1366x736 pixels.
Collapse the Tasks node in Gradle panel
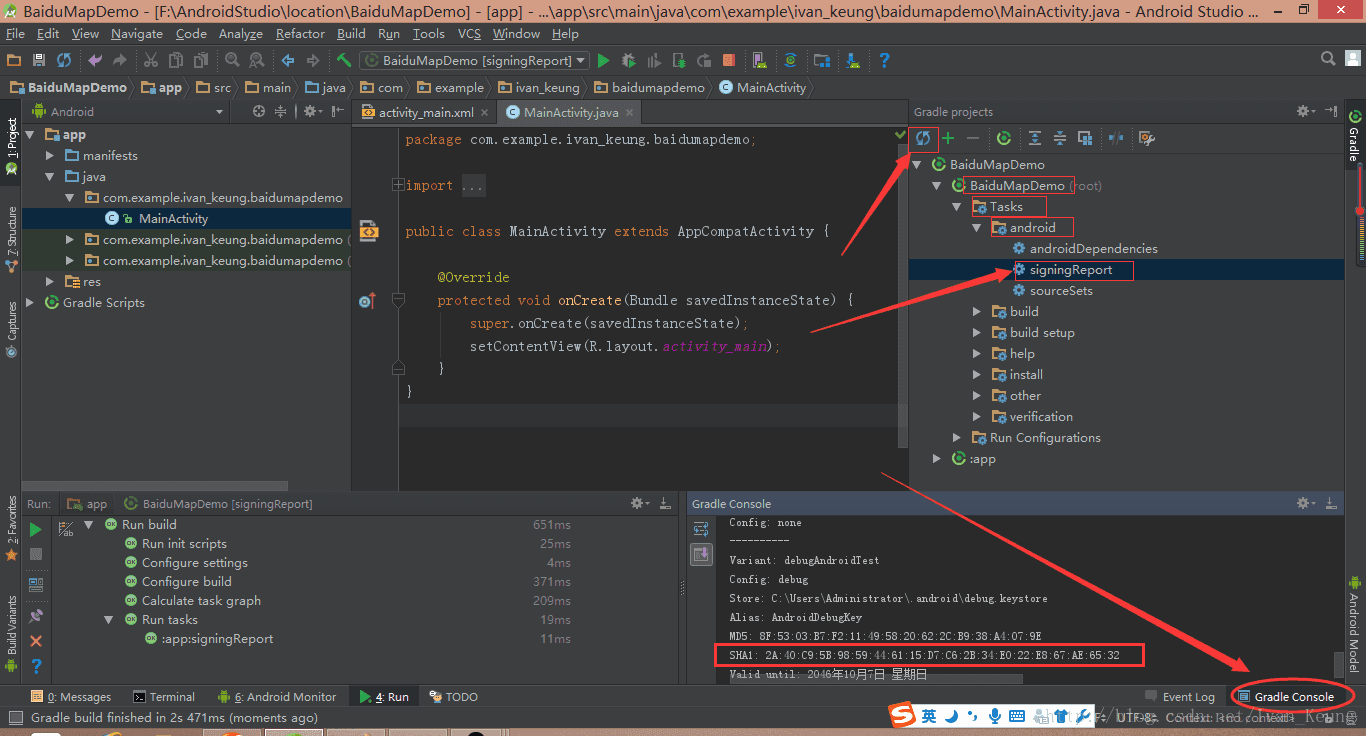point(957,207)
